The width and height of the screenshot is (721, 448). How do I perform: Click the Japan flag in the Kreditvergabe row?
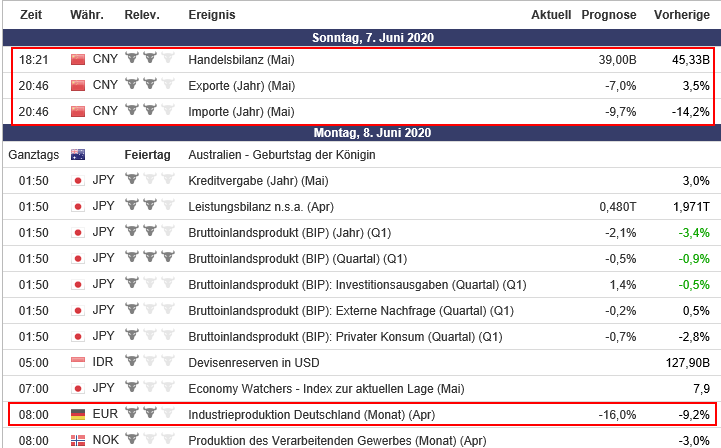78,181
